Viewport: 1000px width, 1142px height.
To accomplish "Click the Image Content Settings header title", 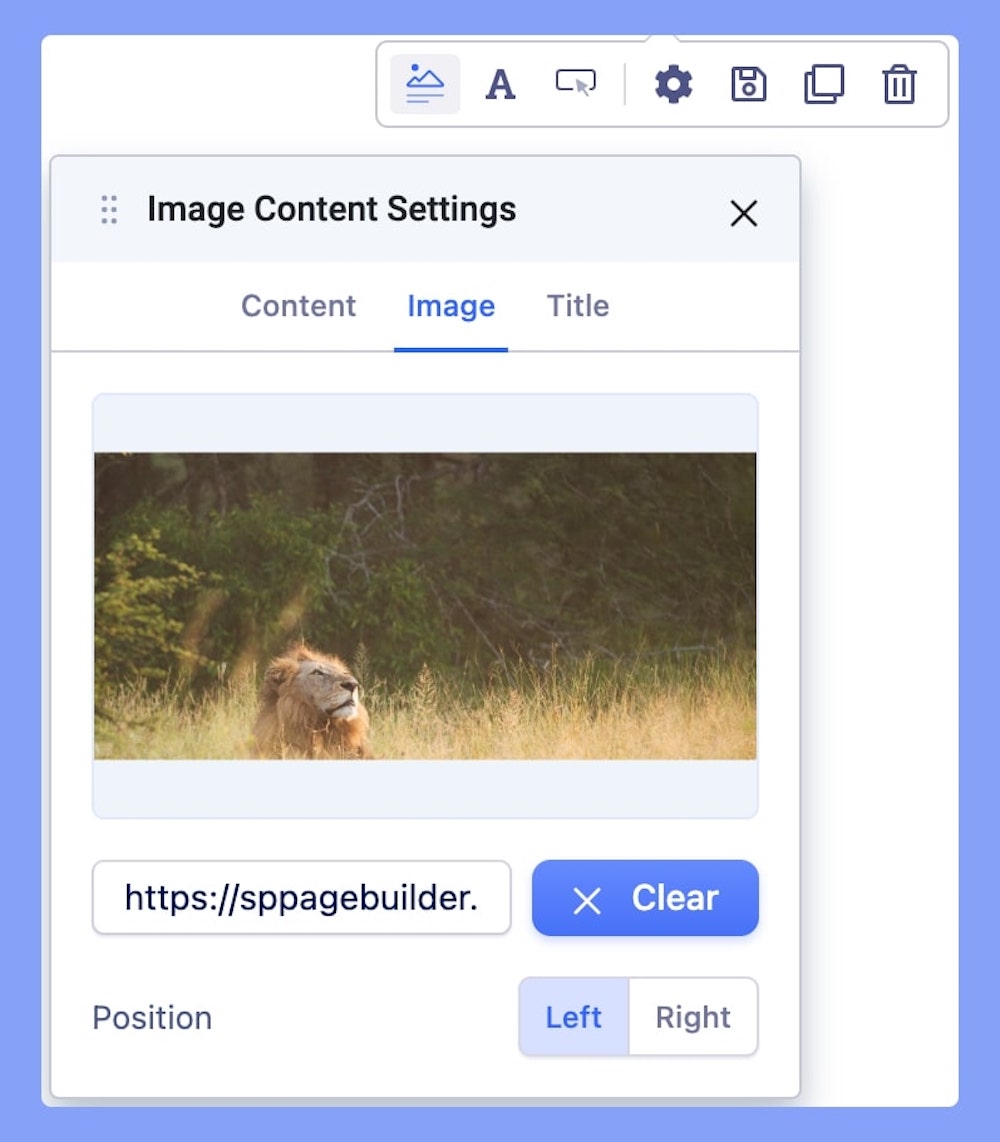I will pyautogui.click(x=331, y=209).
